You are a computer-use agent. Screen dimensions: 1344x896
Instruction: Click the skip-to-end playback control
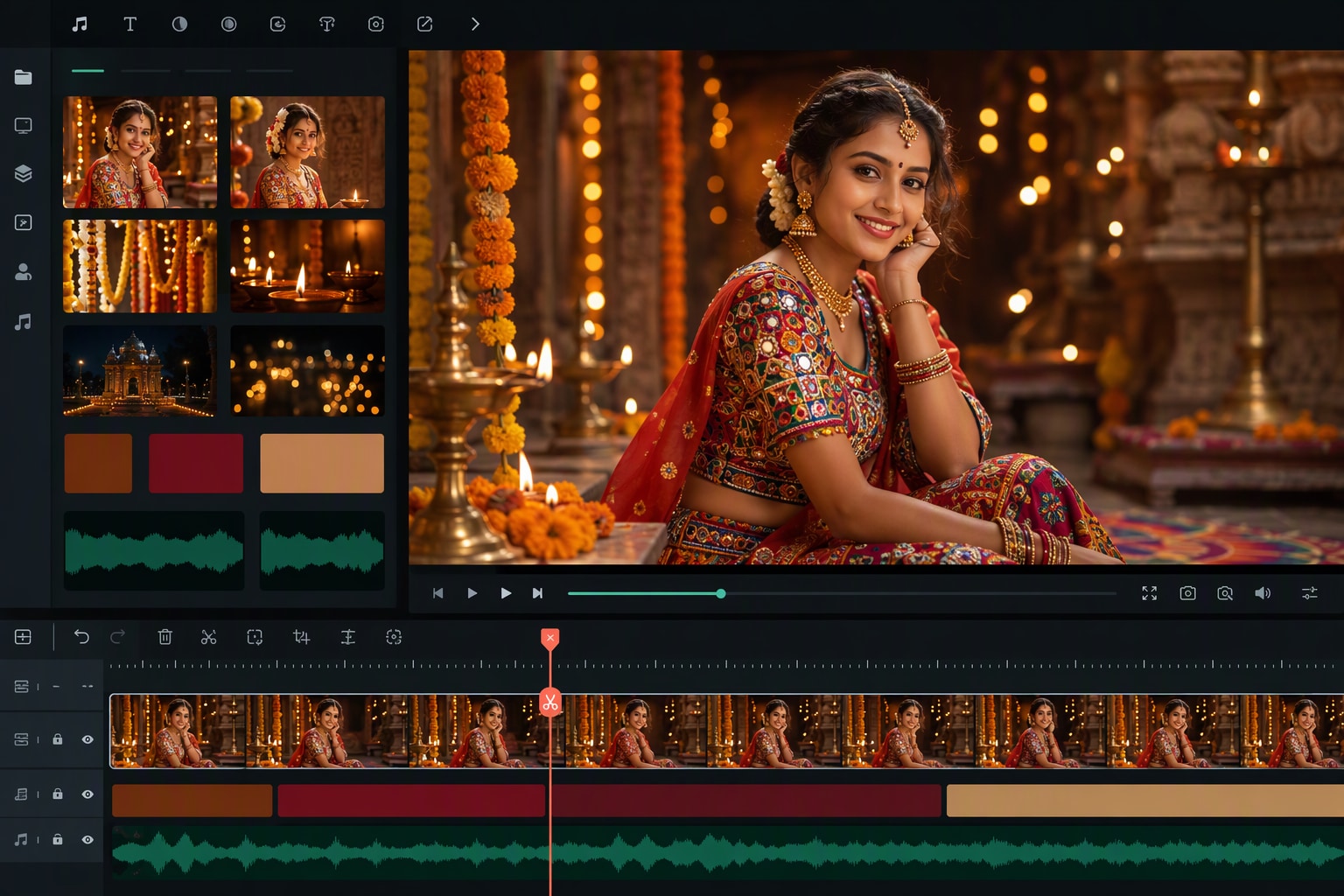pos(537,593)
